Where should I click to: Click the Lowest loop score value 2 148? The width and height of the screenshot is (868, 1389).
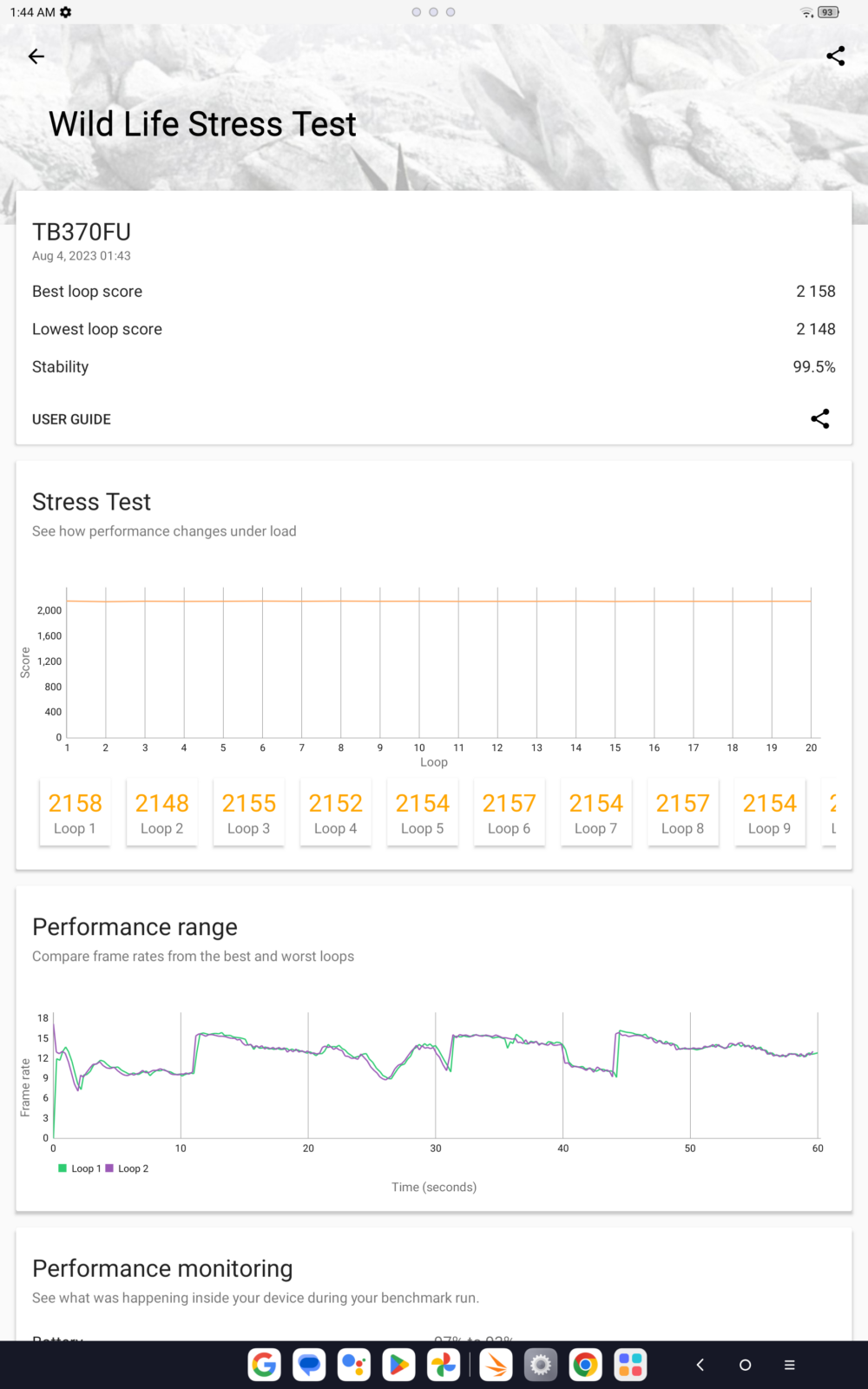[816, 329]
